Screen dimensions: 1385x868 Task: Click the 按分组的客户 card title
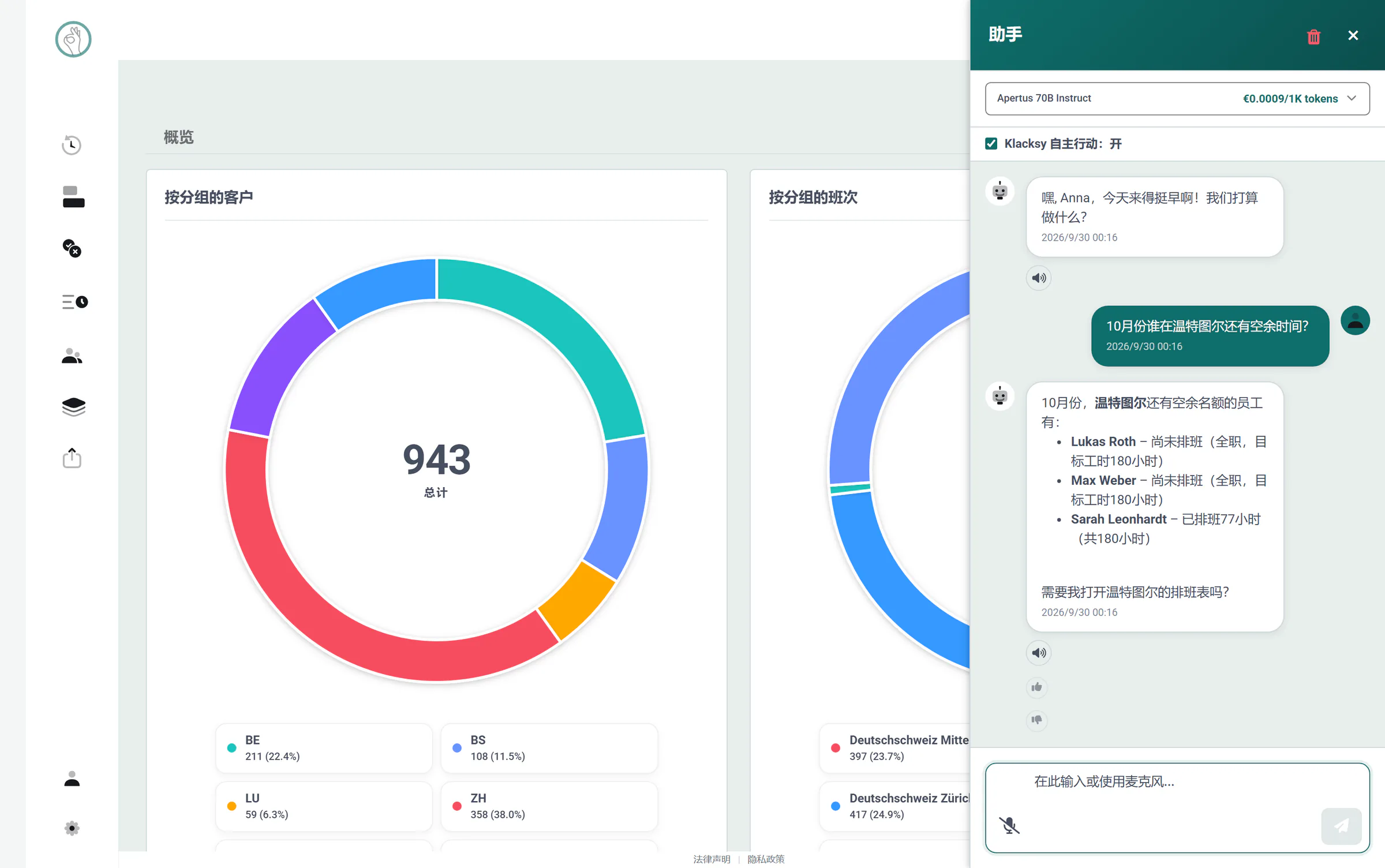pos(209,197)
